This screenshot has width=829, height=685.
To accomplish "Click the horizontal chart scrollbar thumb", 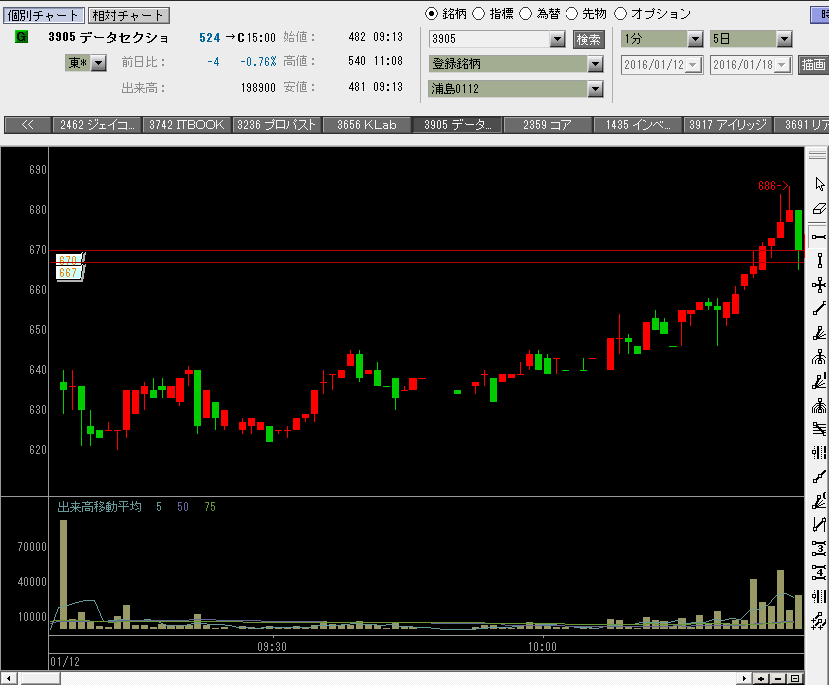I will (40, 679).
